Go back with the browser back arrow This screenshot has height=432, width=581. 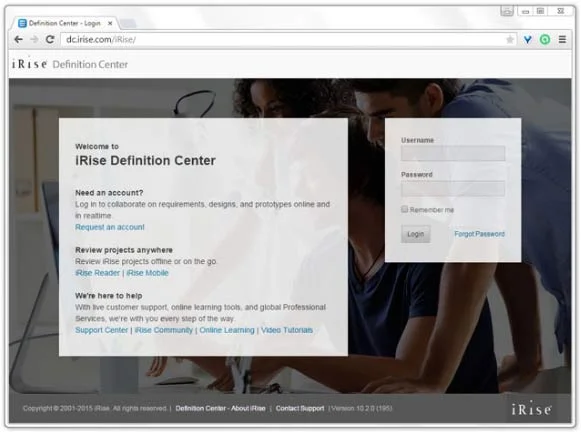click(x=19, y=39)
